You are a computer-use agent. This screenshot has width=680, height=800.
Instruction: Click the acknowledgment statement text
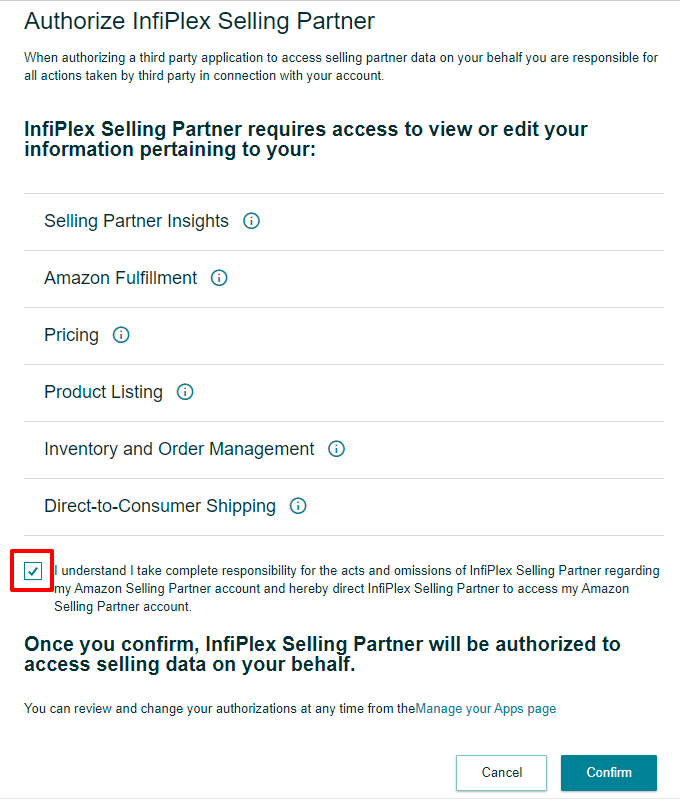[x=350, y=588]
